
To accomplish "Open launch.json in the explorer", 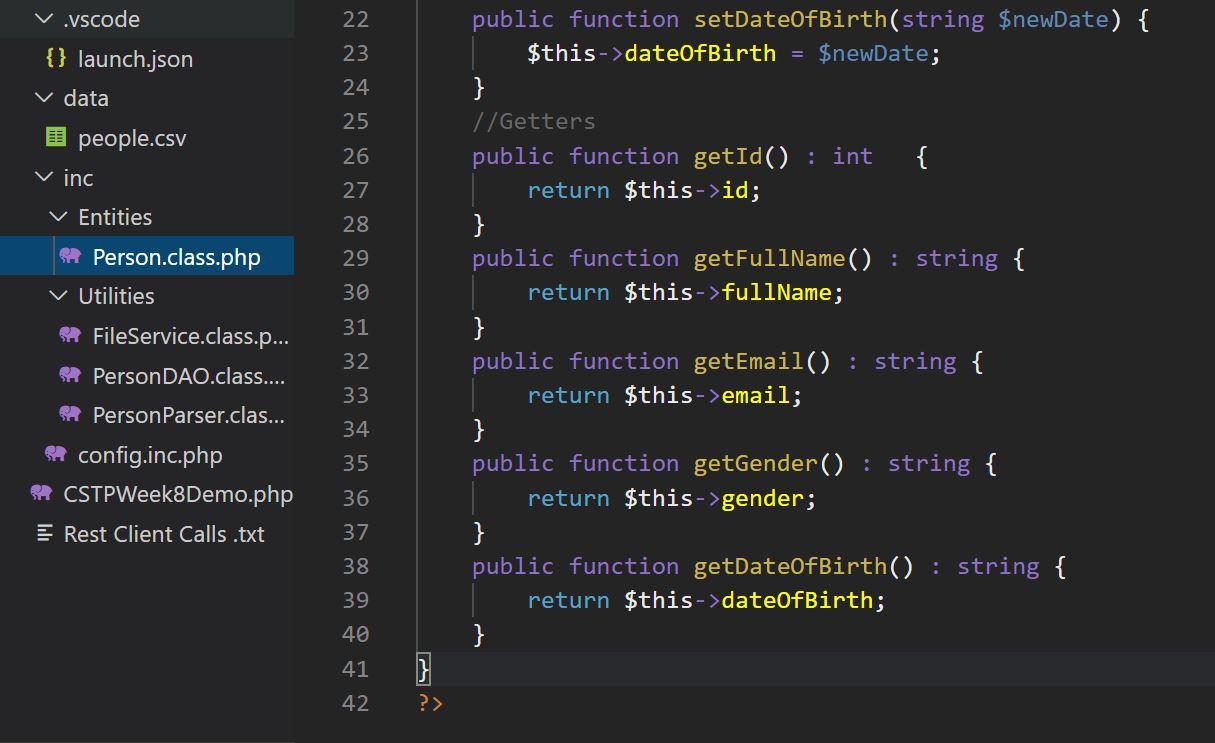I will pos(136,59).
